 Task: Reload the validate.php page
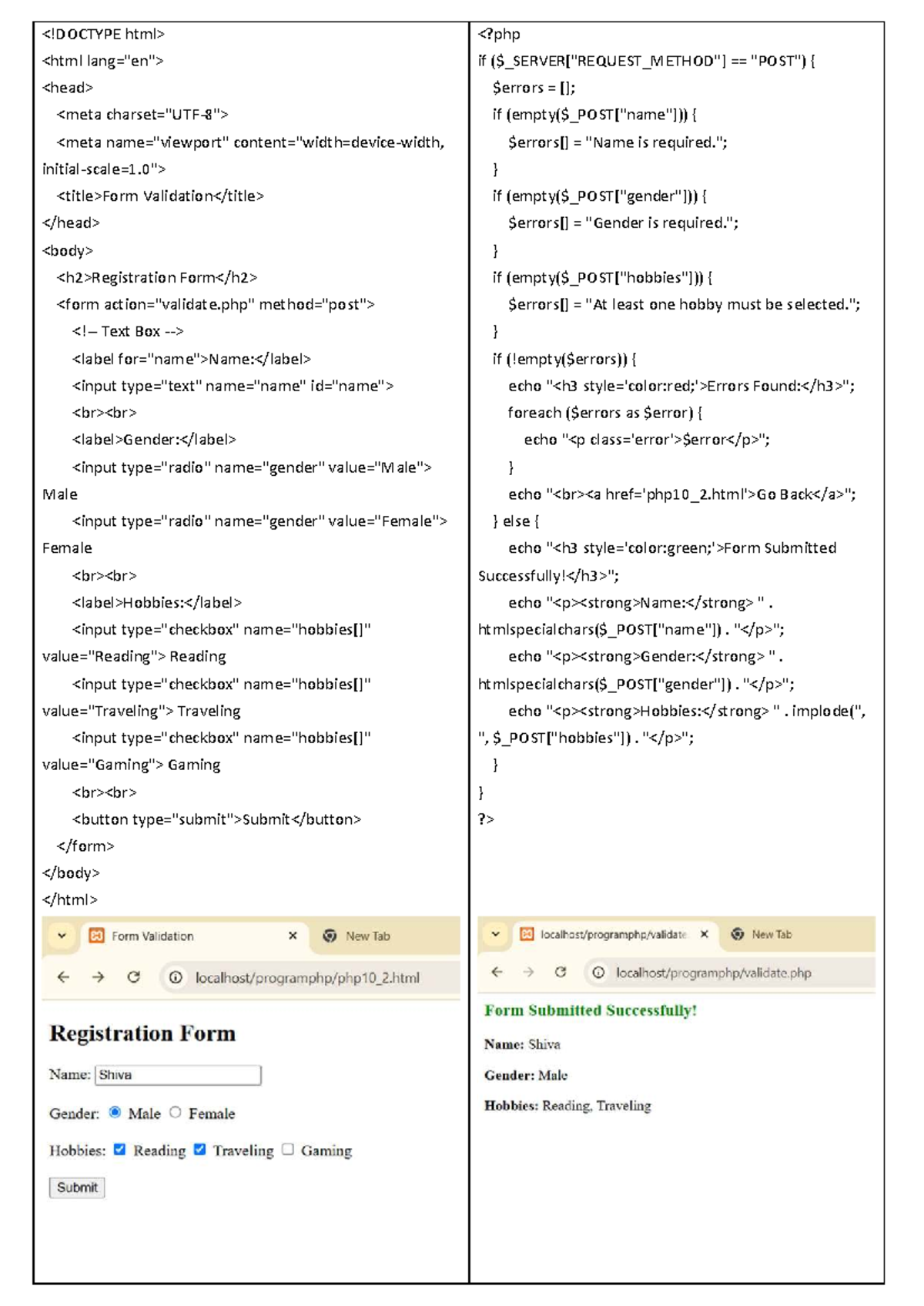pyautogui.click(x=561, y=972)
